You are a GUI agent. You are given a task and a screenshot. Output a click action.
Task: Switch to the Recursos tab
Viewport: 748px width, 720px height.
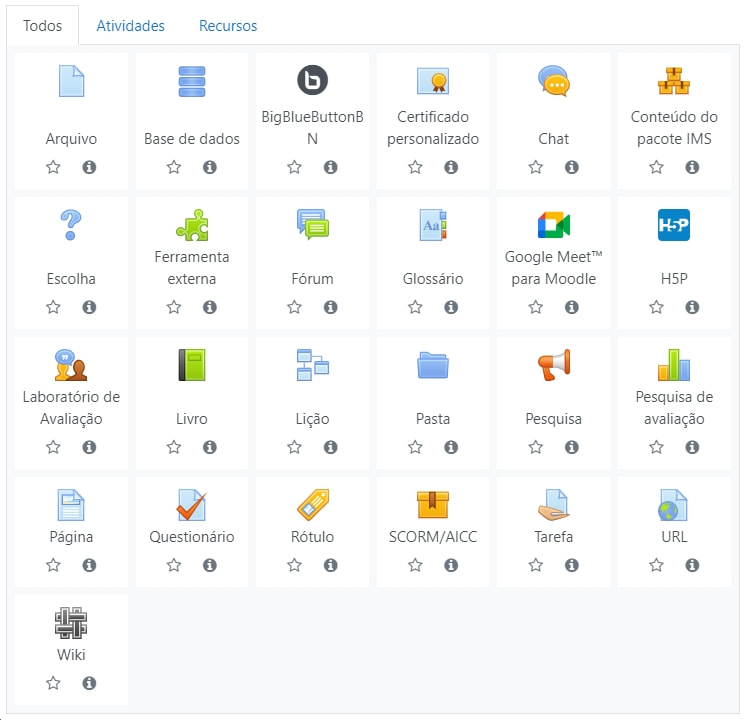coord(228,26)
